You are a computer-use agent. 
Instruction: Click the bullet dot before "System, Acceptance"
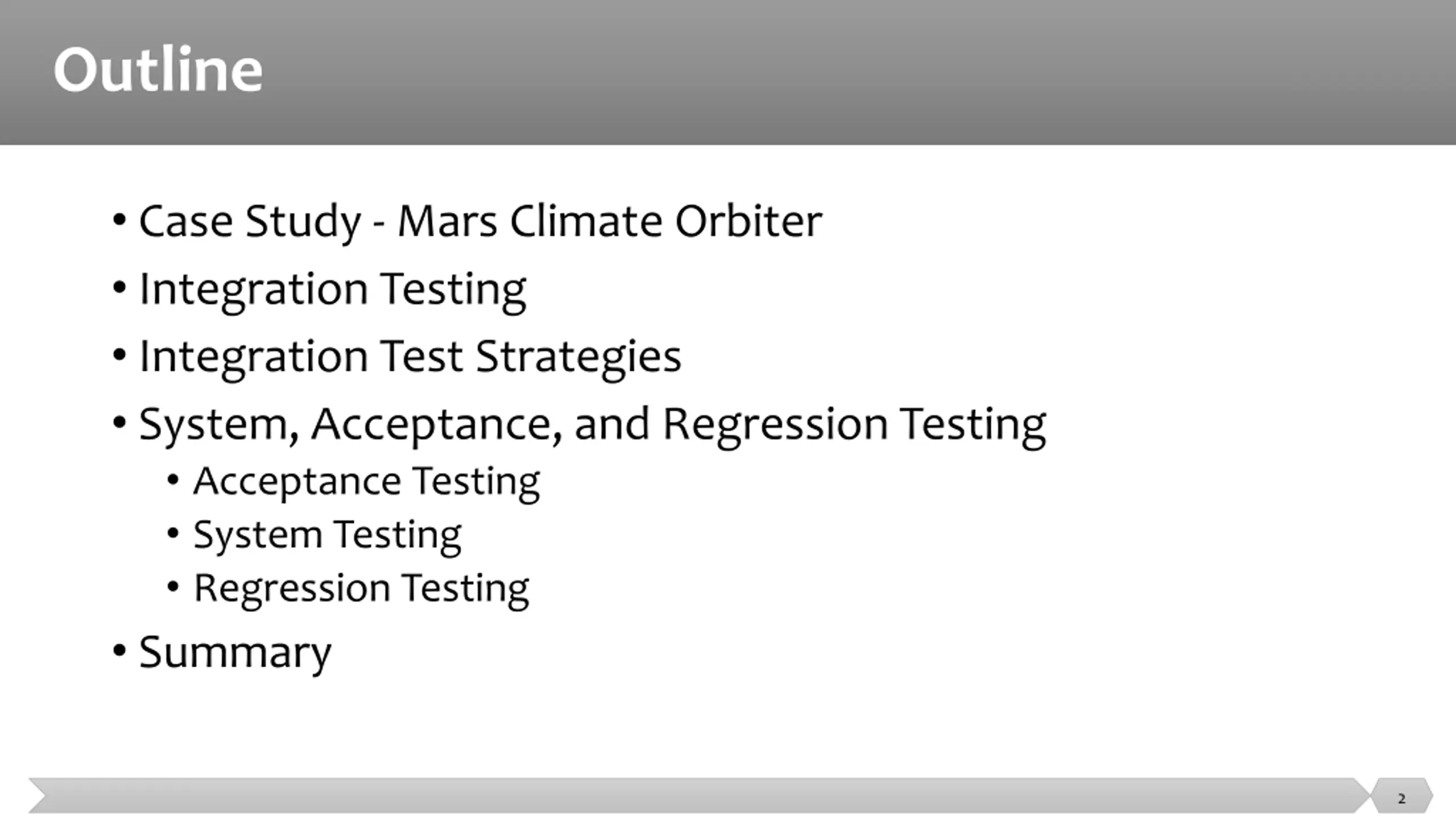(119, 423)
